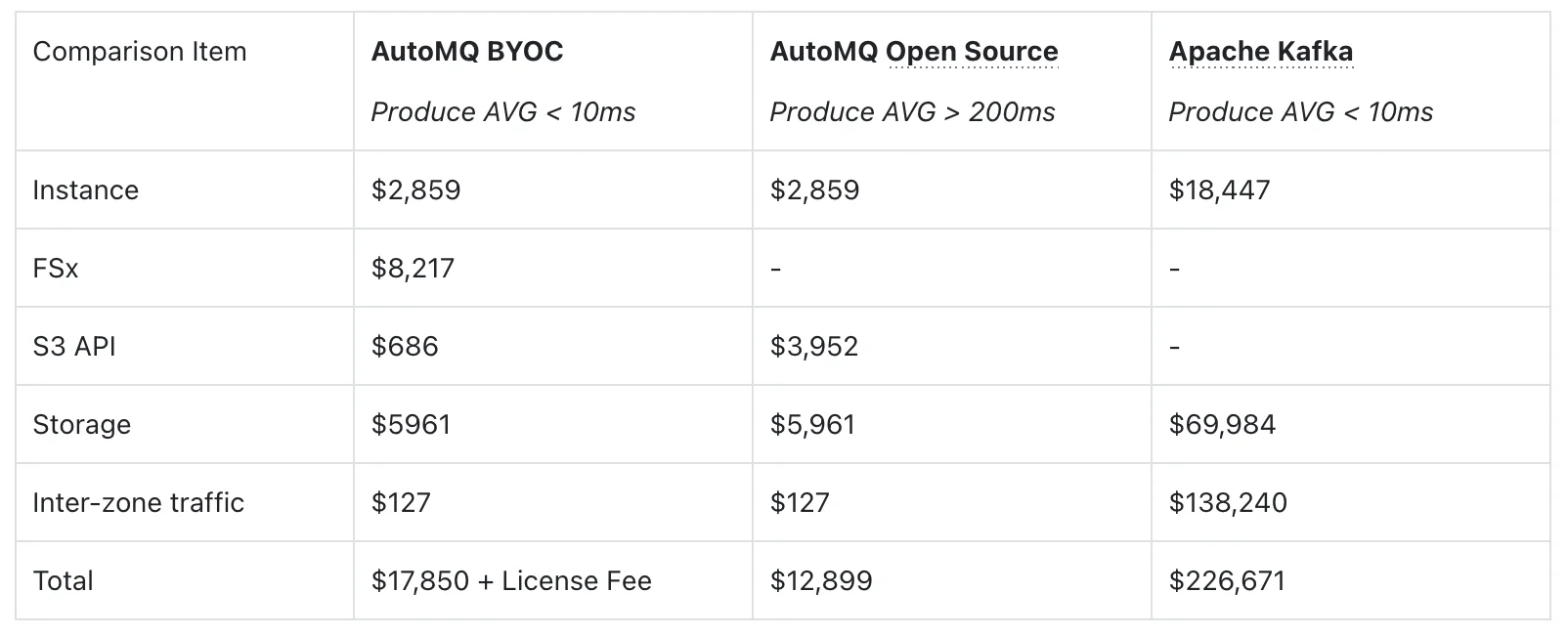Select the $18,447 Apache Kafka instance cost
Image resolution: width=1568 pixels, height=635 pixels.
[1219, 190]
